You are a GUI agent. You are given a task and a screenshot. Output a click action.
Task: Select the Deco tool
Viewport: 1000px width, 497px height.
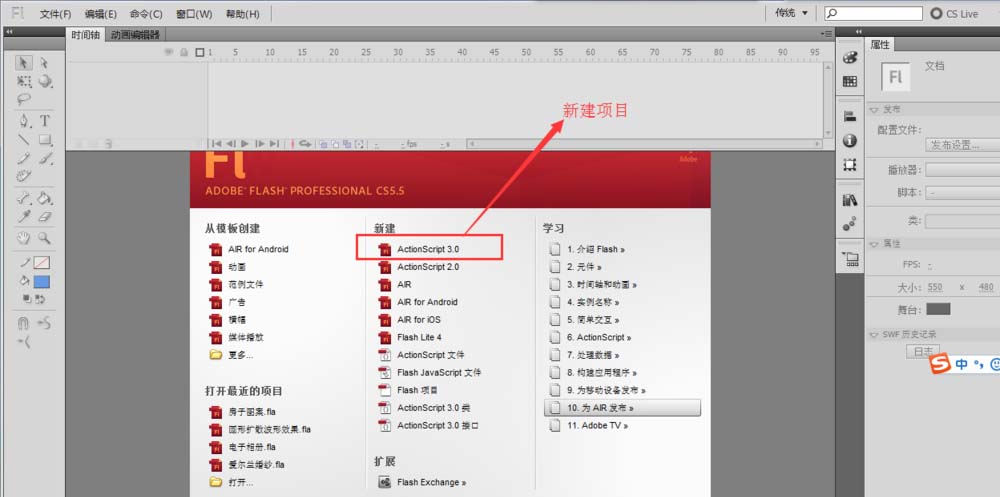click(x=24, y=176)
